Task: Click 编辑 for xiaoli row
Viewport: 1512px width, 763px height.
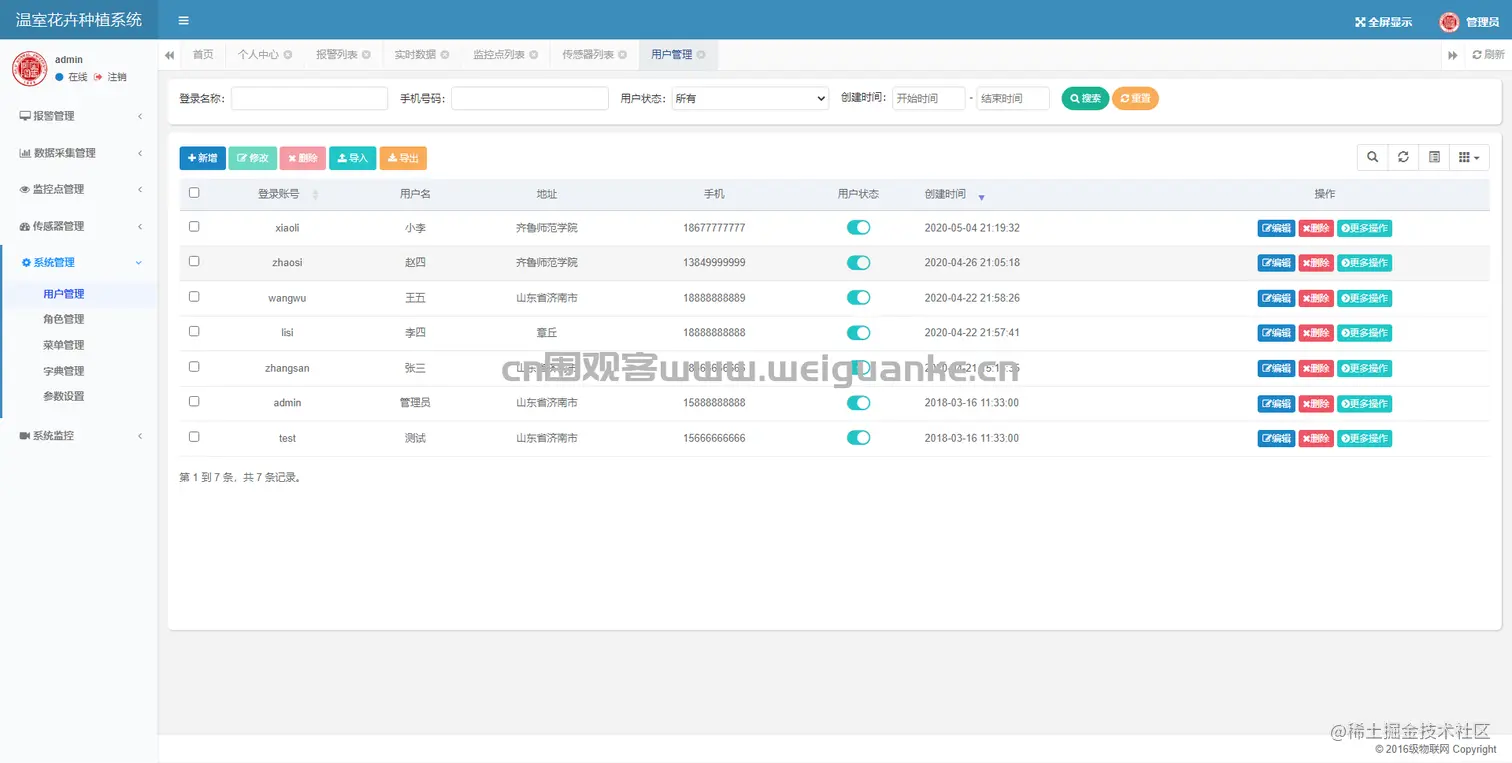Action: click(x=1276, y=228)
